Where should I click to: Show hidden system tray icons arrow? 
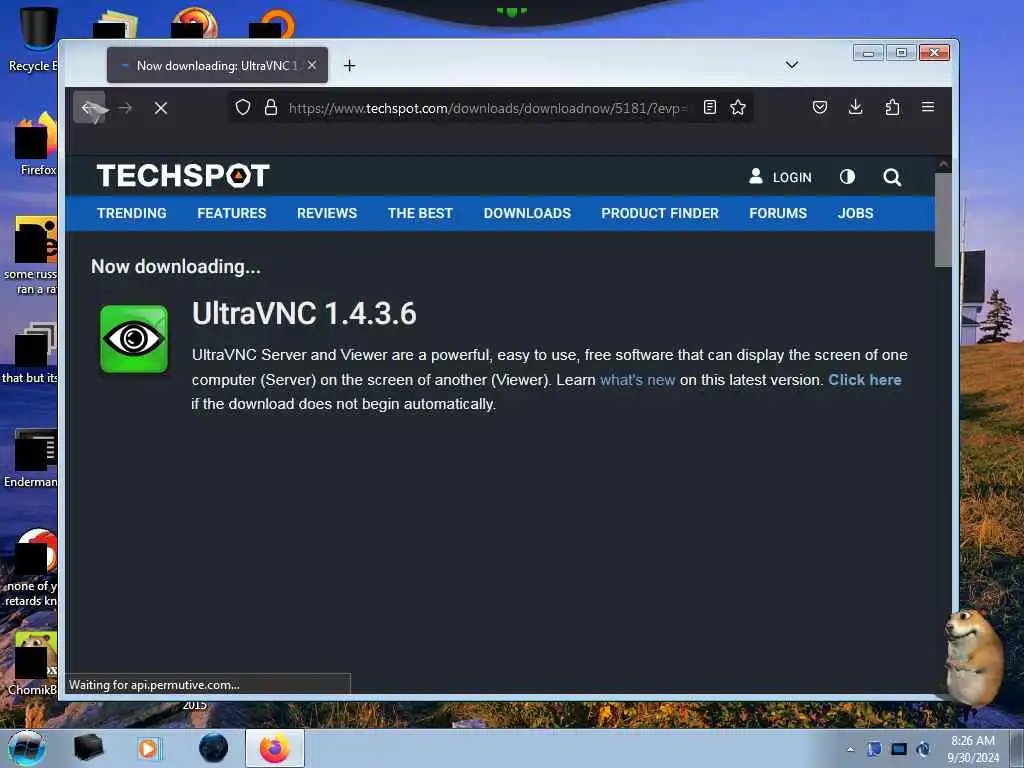point(850,749)
